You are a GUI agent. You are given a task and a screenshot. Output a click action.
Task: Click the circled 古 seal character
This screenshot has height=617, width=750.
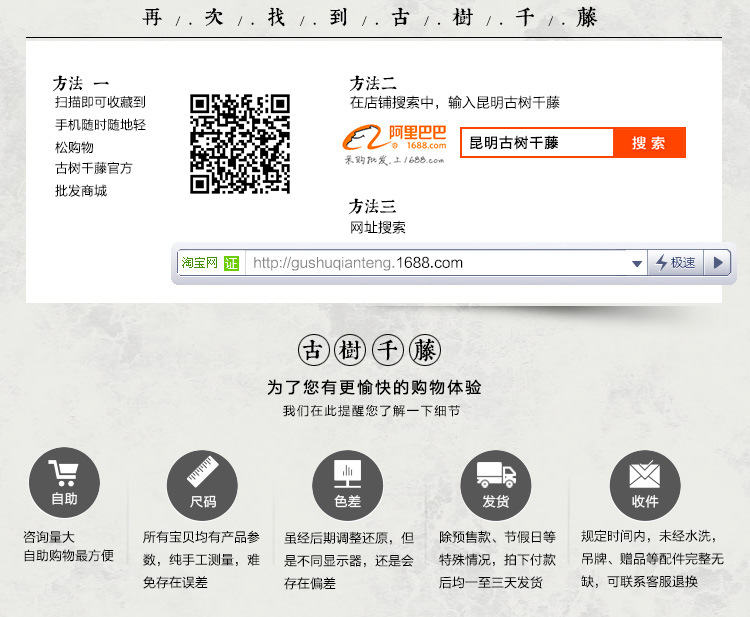point(314,350)
